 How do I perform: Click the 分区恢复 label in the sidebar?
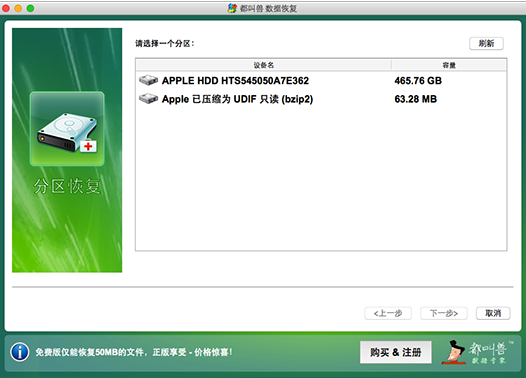click(67, 186)
